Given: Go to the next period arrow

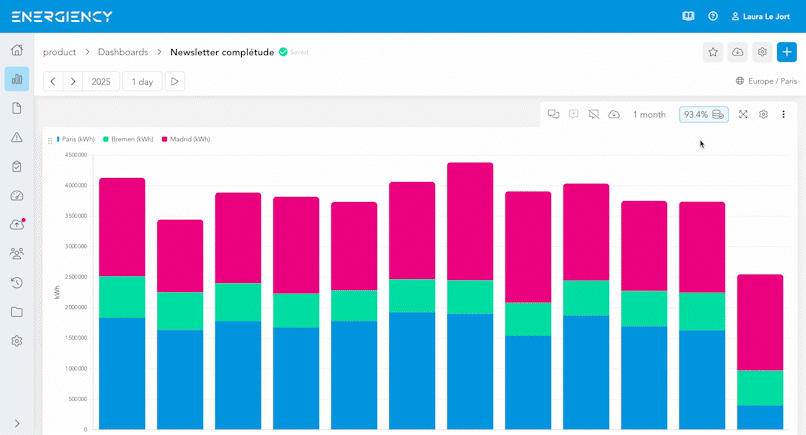Looking at the screenshot, I should [73, 81].
